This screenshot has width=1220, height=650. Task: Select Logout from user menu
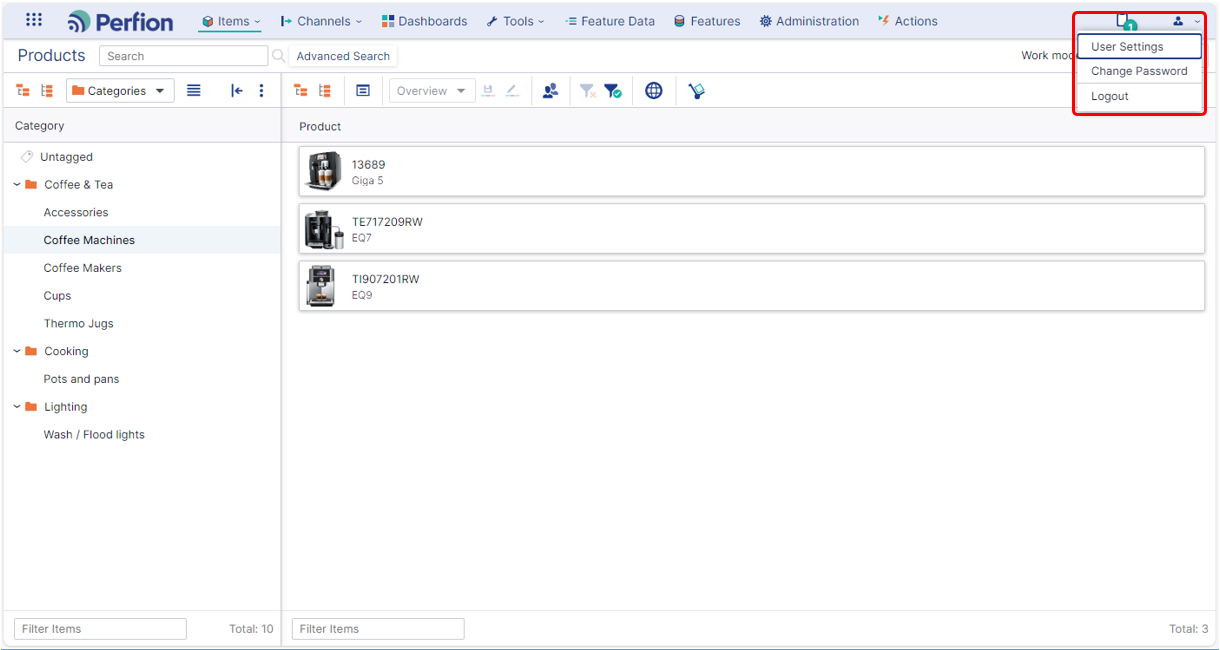[1139, 96]
